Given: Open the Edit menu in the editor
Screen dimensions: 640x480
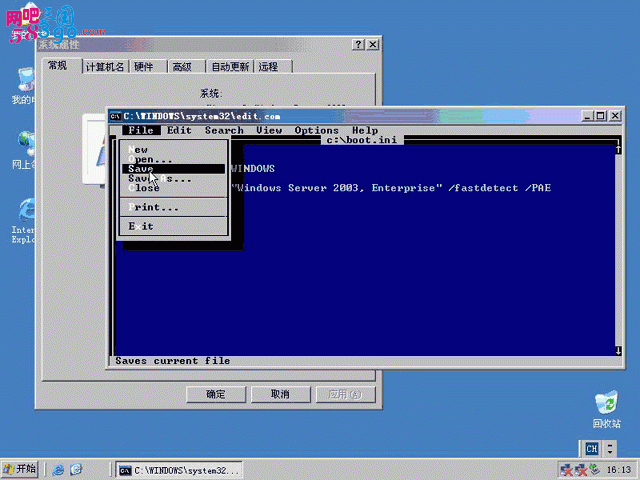Looking at the screenshot, I should (179, 130).
